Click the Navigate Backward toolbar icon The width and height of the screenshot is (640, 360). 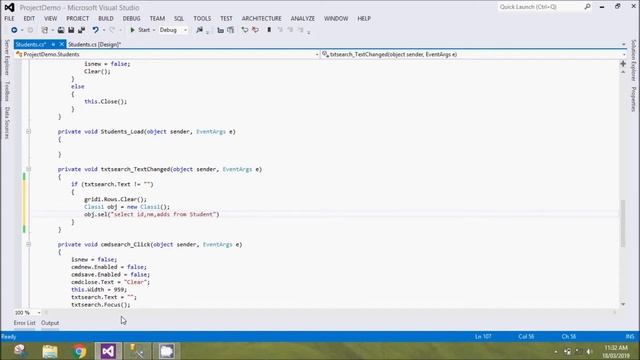[x=14, y=30]
